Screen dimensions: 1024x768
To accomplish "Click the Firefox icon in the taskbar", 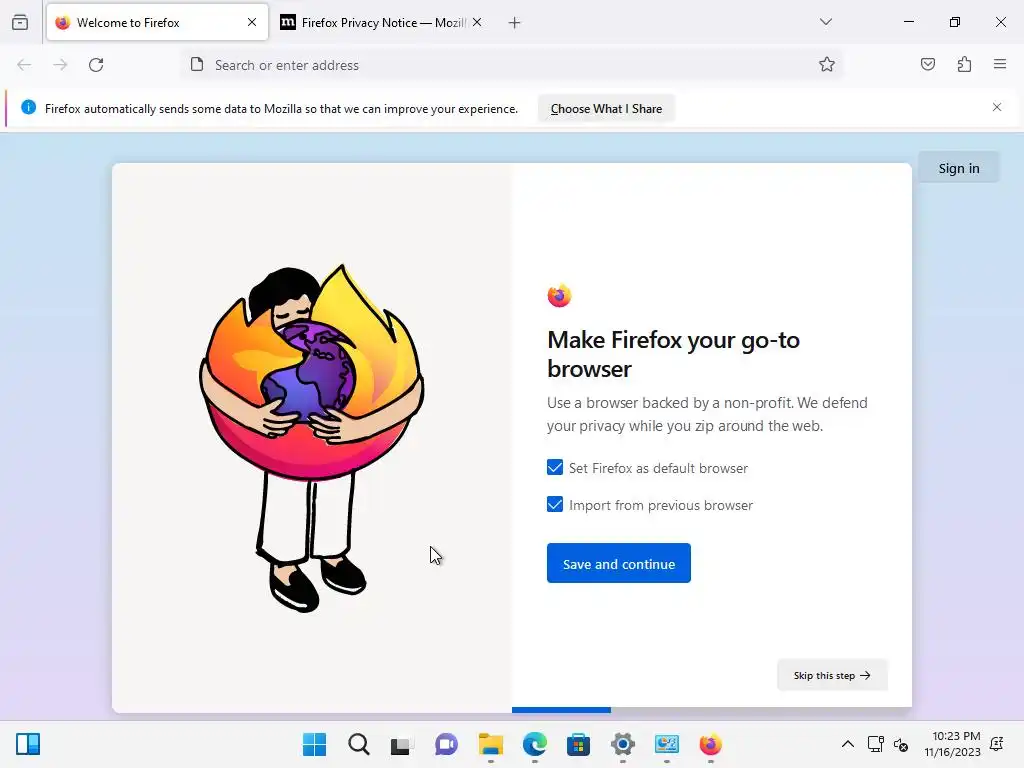I will [711, 744].
